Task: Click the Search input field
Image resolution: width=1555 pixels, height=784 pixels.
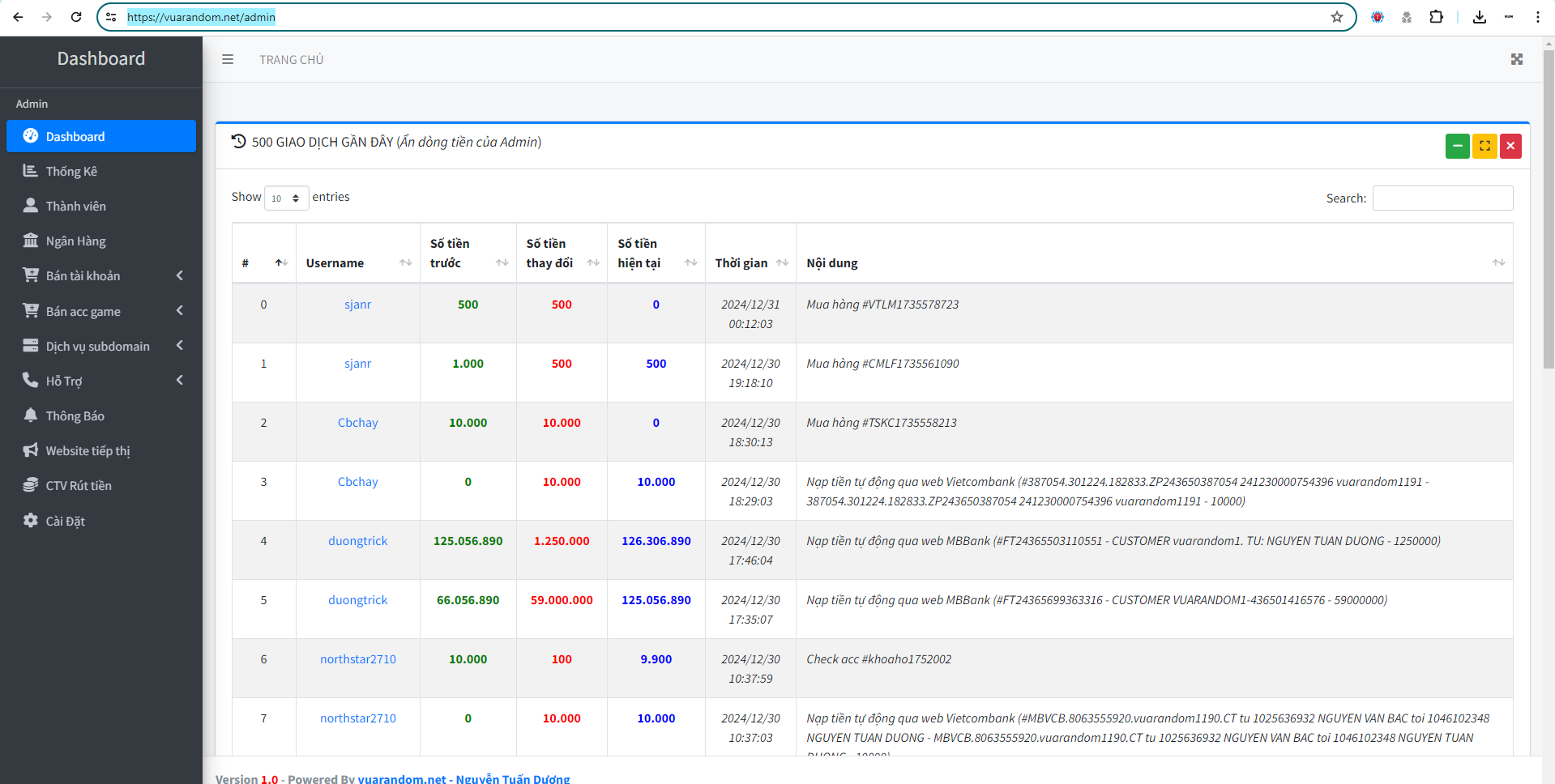Action: coord(1442,198)
